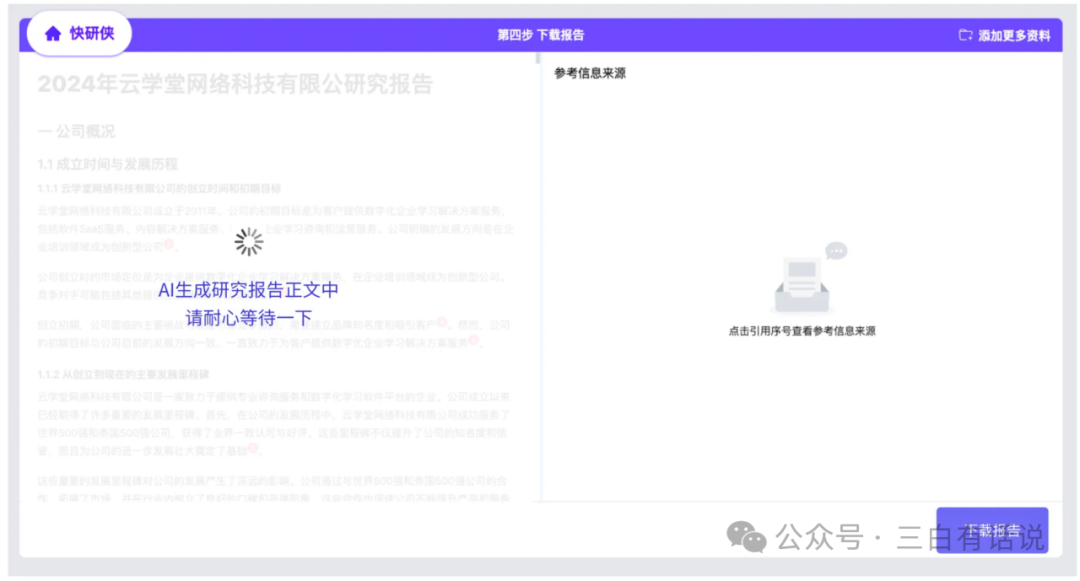The height and width of the screenshot is (581, 1080).
Task: Click the subheading 1.1.2 从创立到现在的主要发展里程碑
Action: point(123,374)
